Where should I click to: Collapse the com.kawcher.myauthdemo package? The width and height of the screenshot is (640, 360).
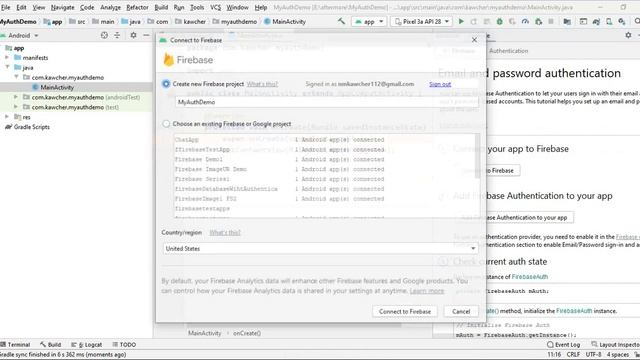[x=16, y=77]
